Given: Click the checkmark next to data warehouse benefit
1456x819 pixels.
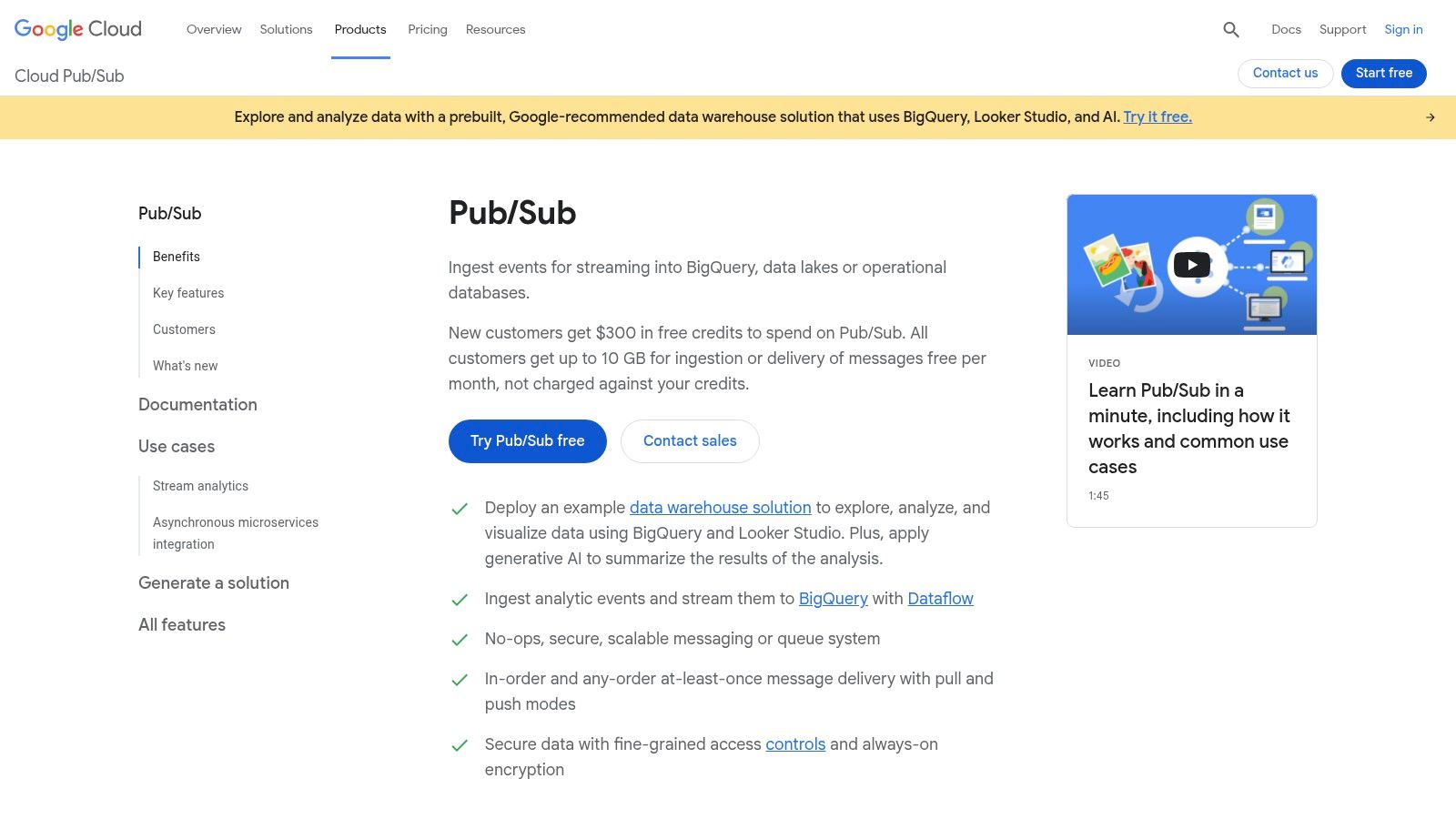Looking at the screenshot, I should [x=460, y=510].
